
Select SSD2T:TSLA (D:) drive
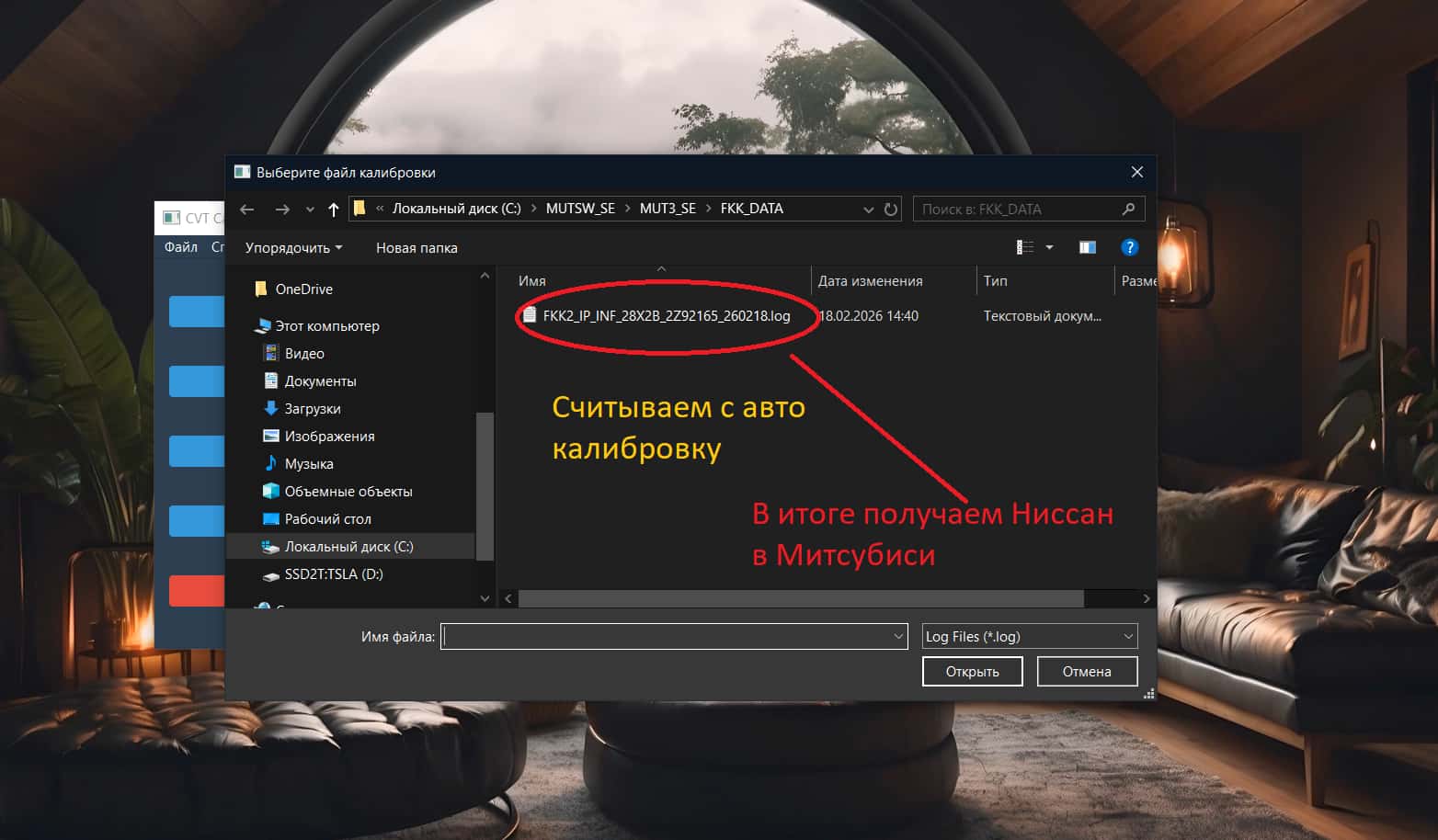[334, 574]
